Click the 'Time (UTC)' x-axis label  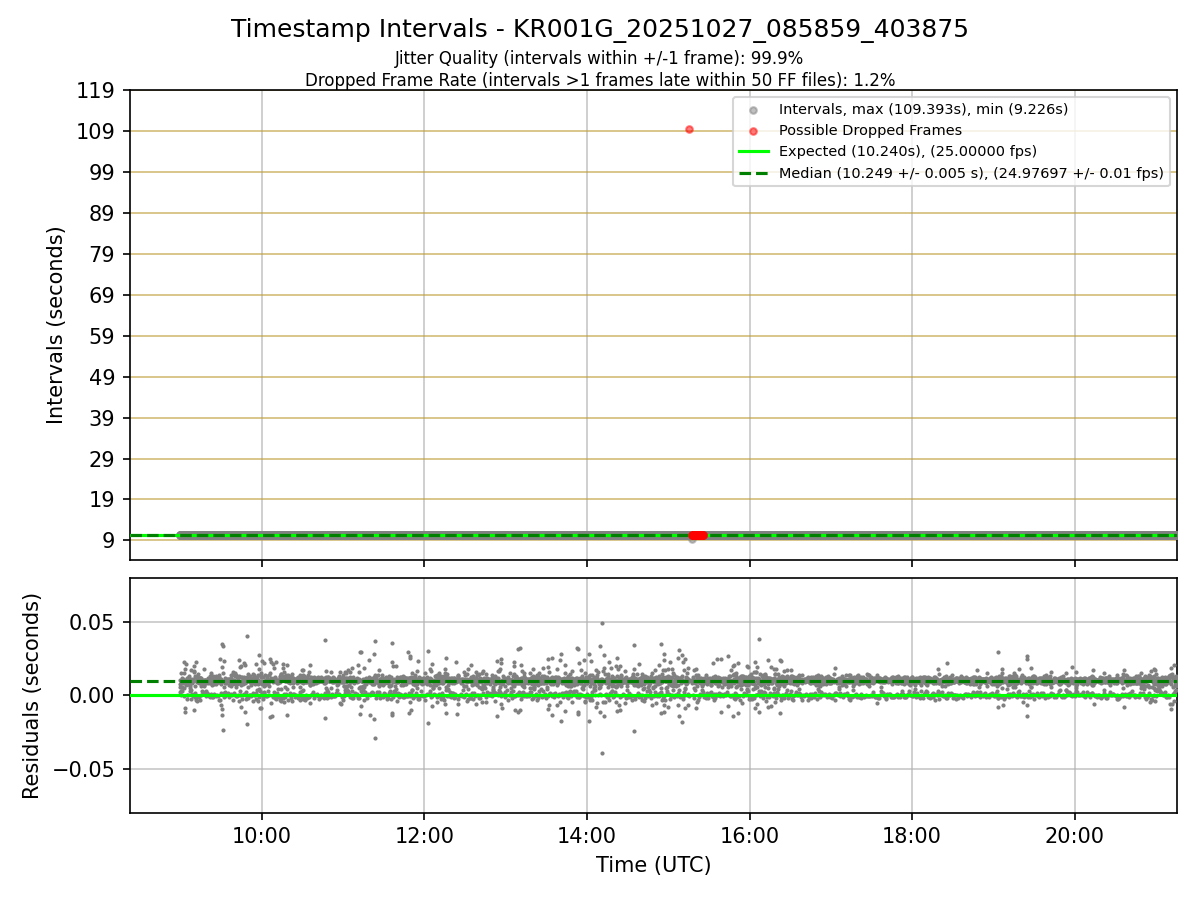pyautogui.click(x=653, y=865)
